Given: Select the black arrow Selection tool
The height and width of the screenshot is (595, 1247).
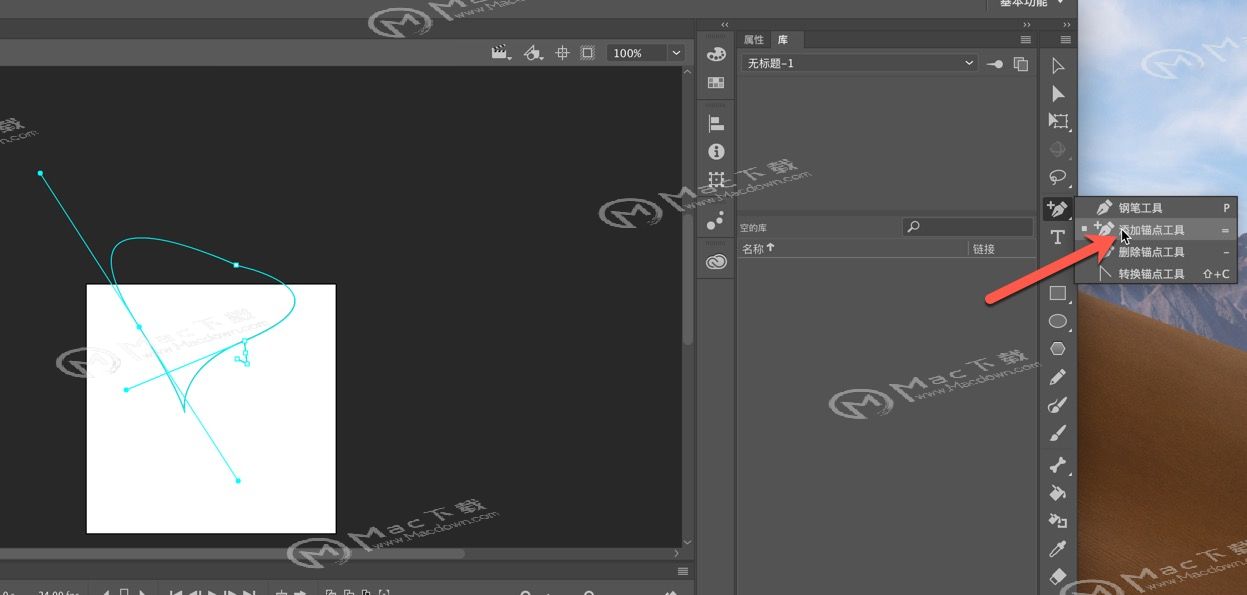Looking at the screenshot, I should [1057, 66].
